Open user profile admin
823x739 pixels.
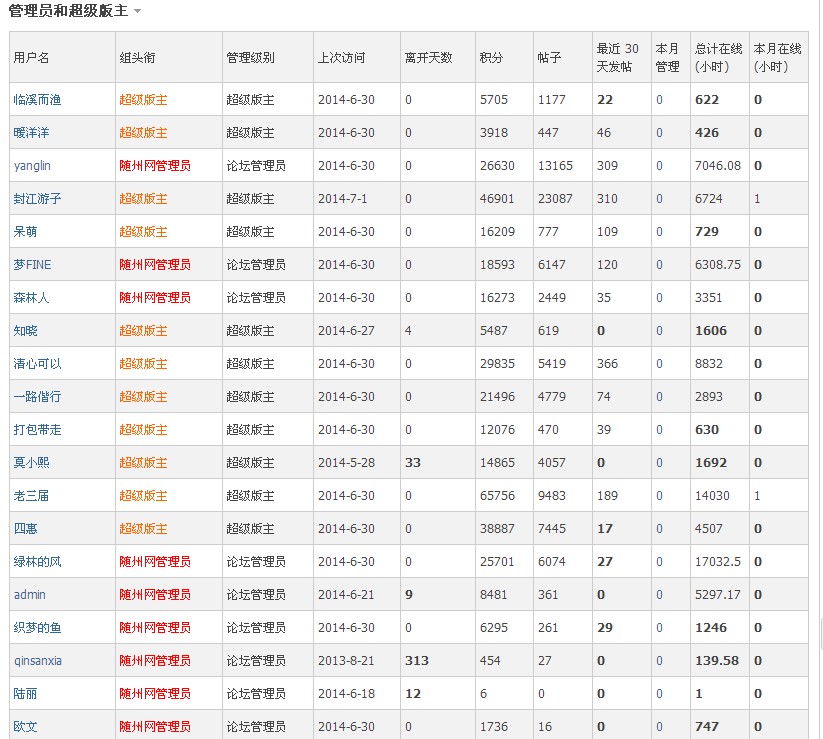pos(30,595)
